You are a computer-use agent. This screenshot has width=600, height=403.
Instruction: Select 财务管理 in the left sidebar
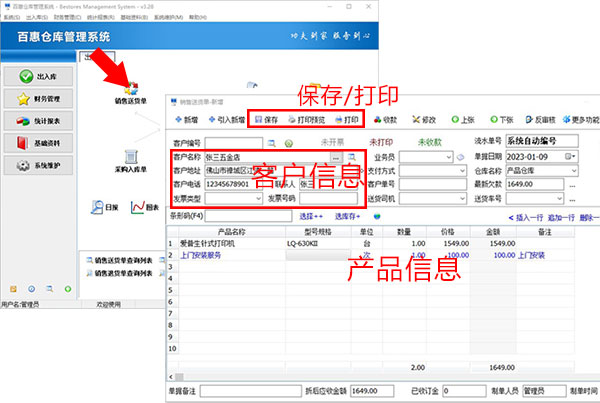[x=38, y=98]
